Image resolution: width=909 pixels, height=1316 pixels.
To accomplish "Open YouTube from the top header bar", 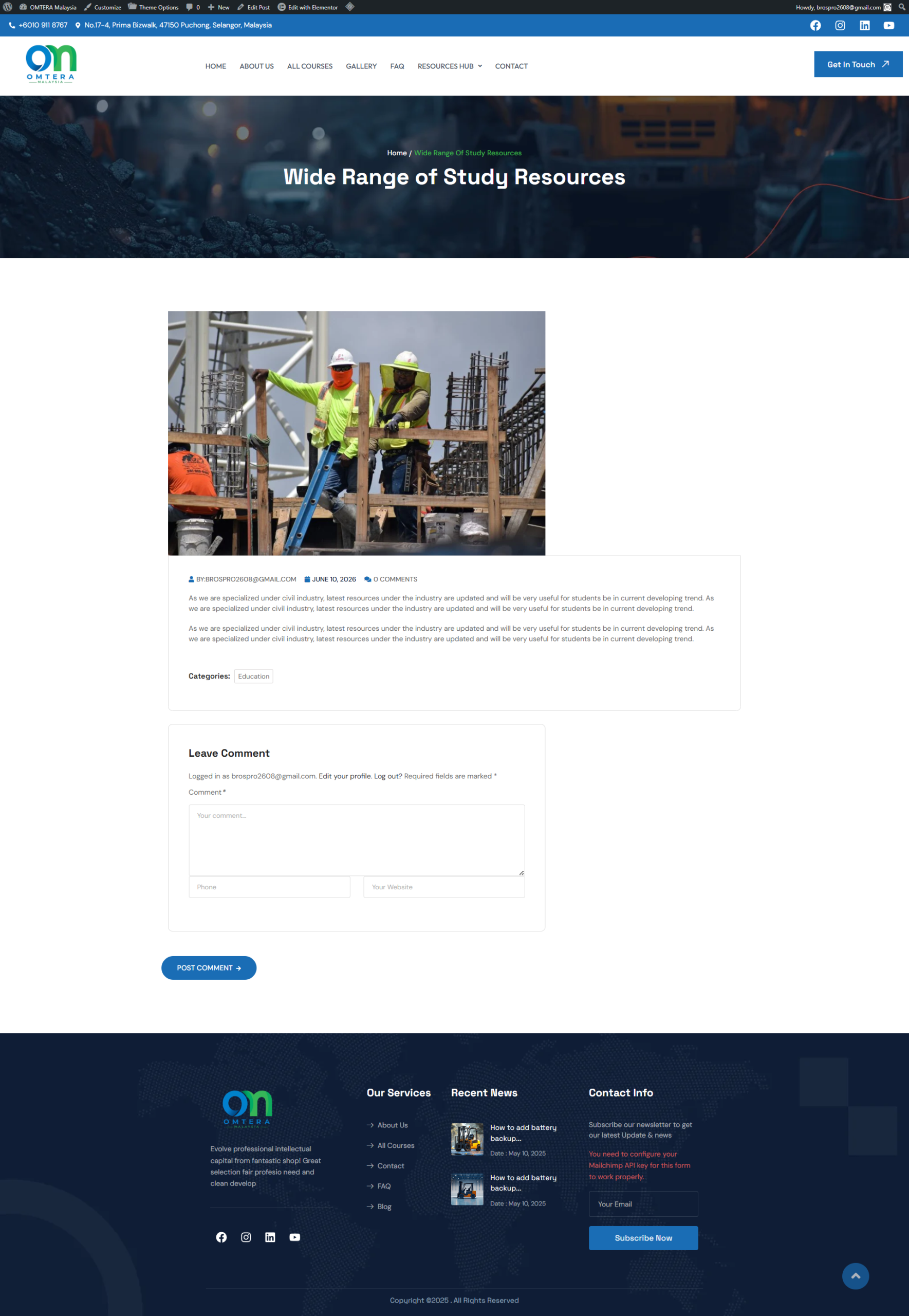I will 889,26.
